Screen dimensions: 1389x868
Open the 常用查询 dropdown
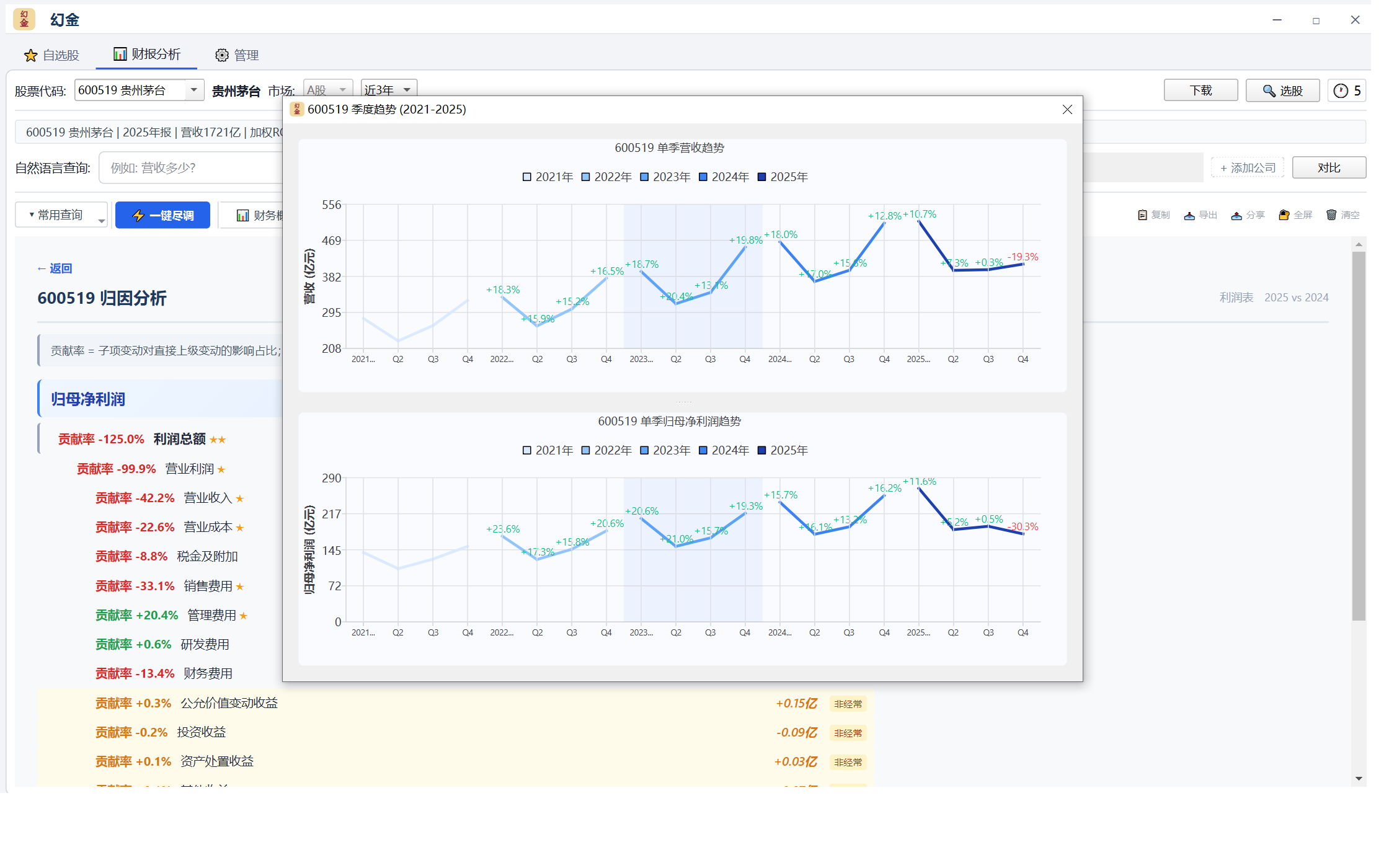61,215
